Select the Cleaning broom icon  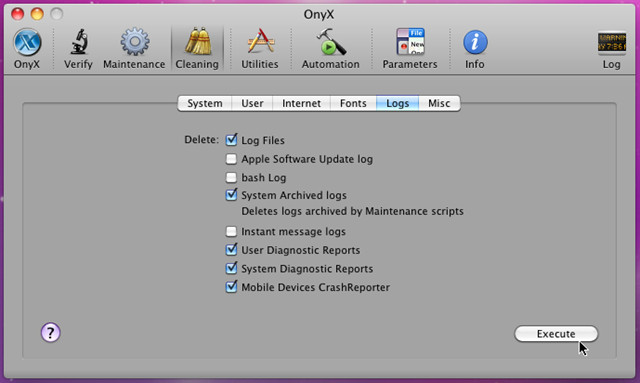tap(198, 42)
